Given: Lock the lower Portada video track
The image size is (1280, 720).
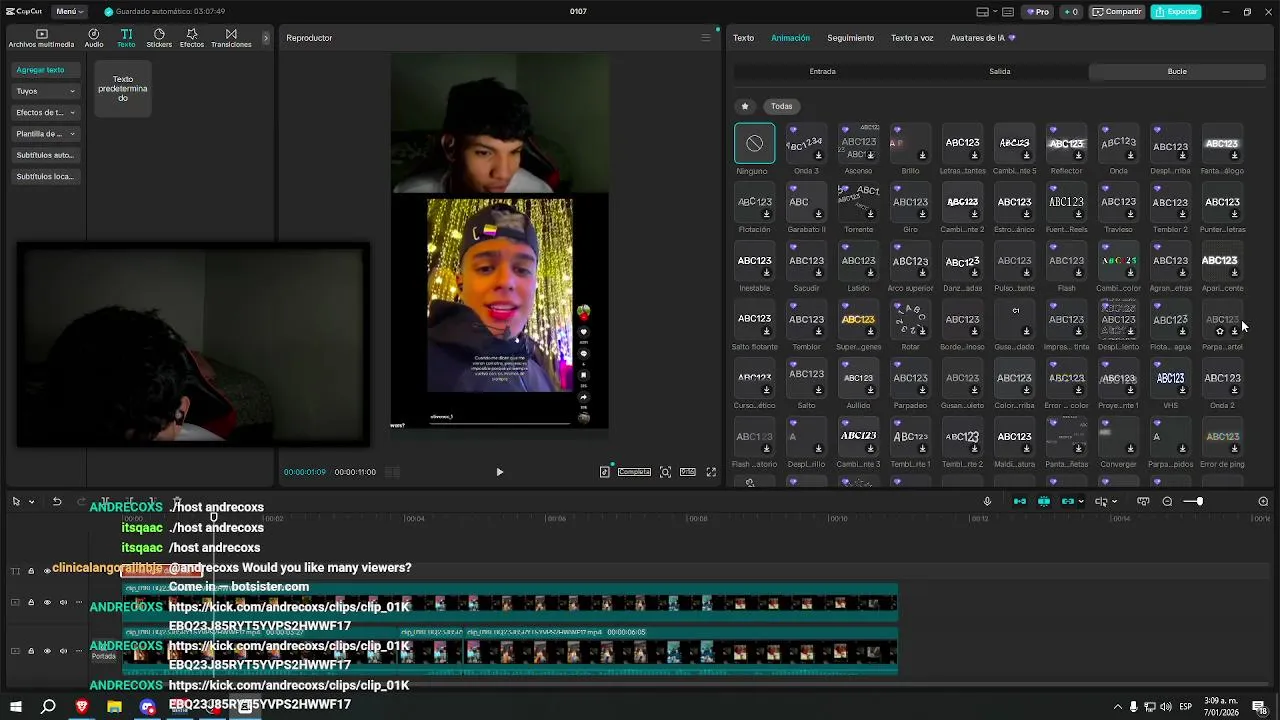Looking at the screenshot, I should [x=31, y=650].
